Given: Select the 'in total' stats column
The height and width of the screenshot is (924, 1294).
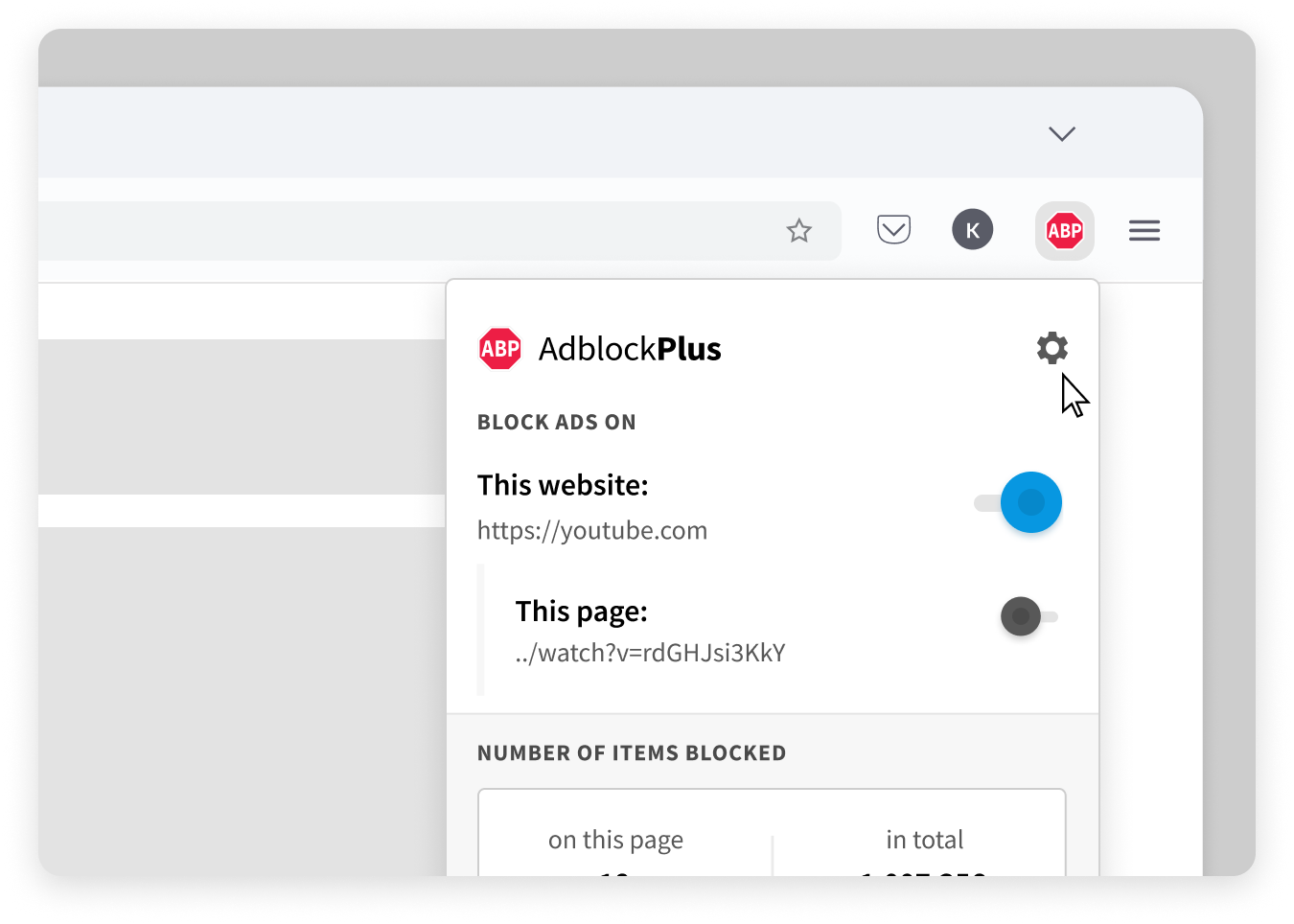Looking at the screenshot, I should [x=923, y=840].
